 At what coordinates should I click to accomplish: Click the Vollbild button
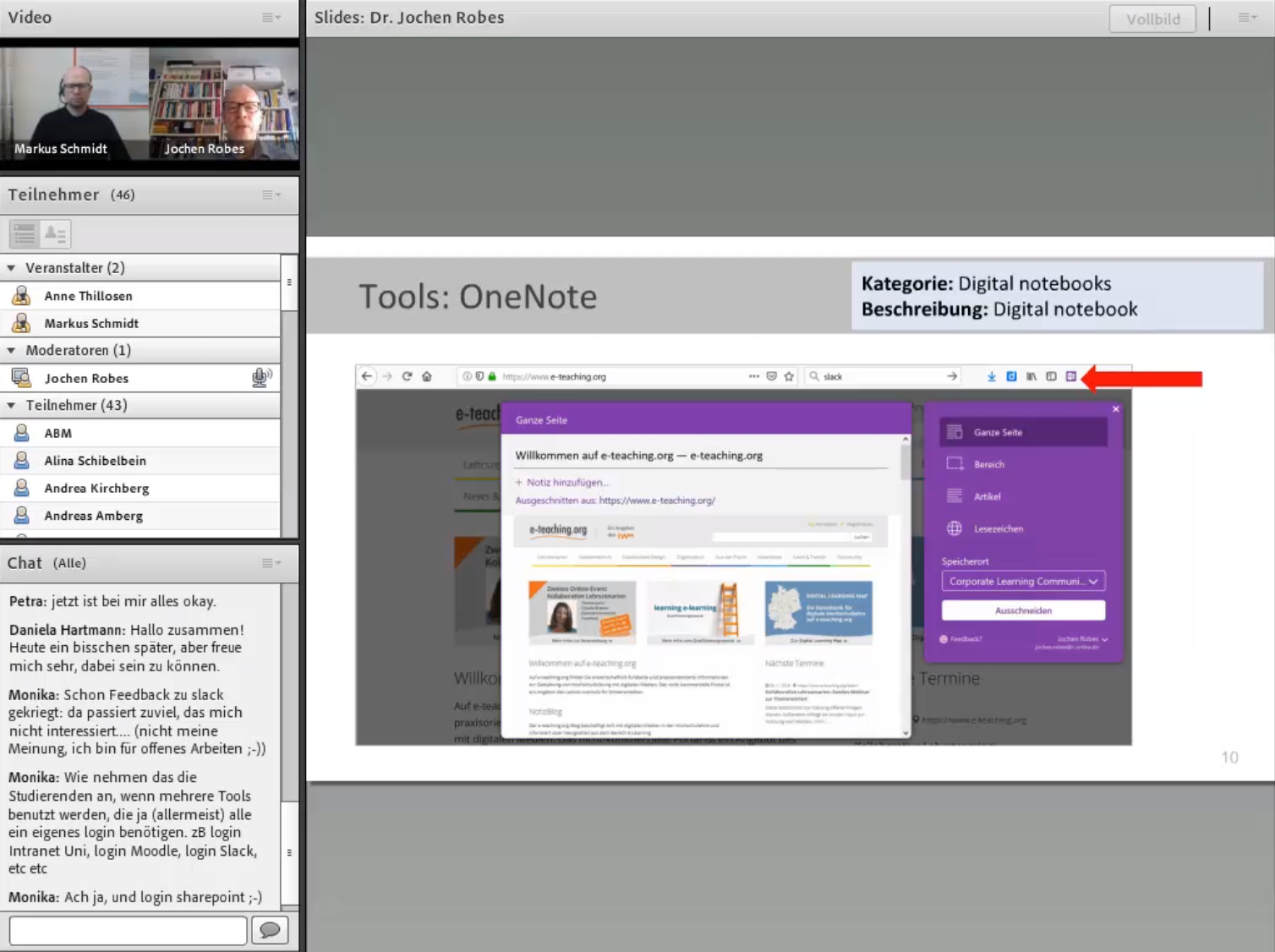(x=1152, y=19)
